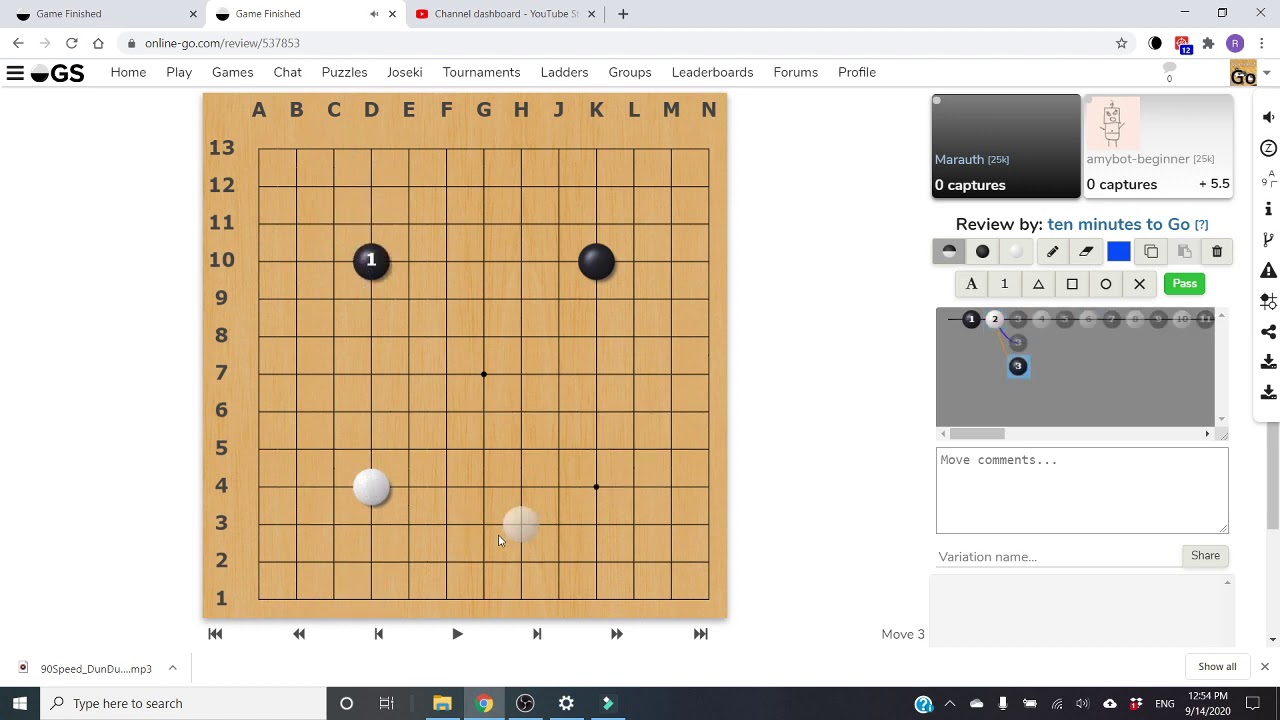Open the Play menu item
The image size is (1280, 720).
pyautogui.click(x=179, y=72)
